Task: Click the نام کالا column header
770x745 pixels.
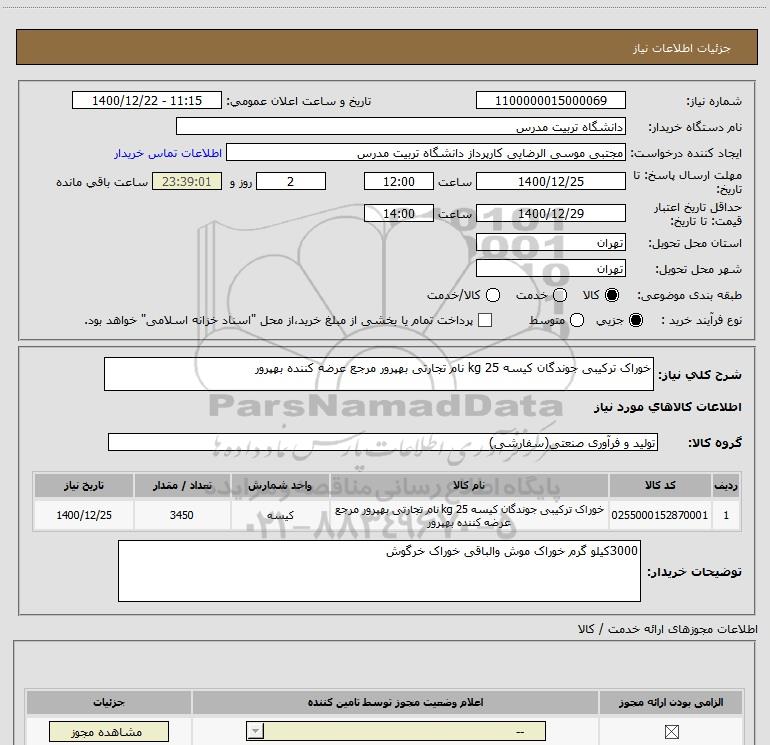Action: tap(469, 485)
